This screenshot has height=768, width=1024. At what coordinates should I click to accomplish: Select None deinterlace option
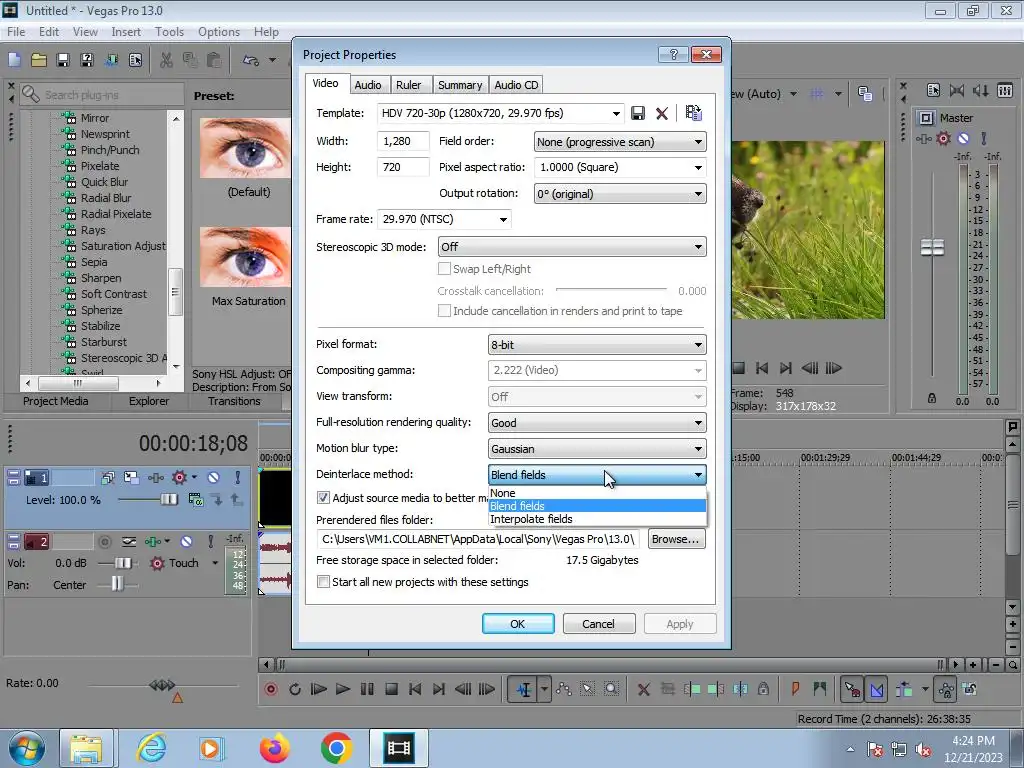(597, 493)
